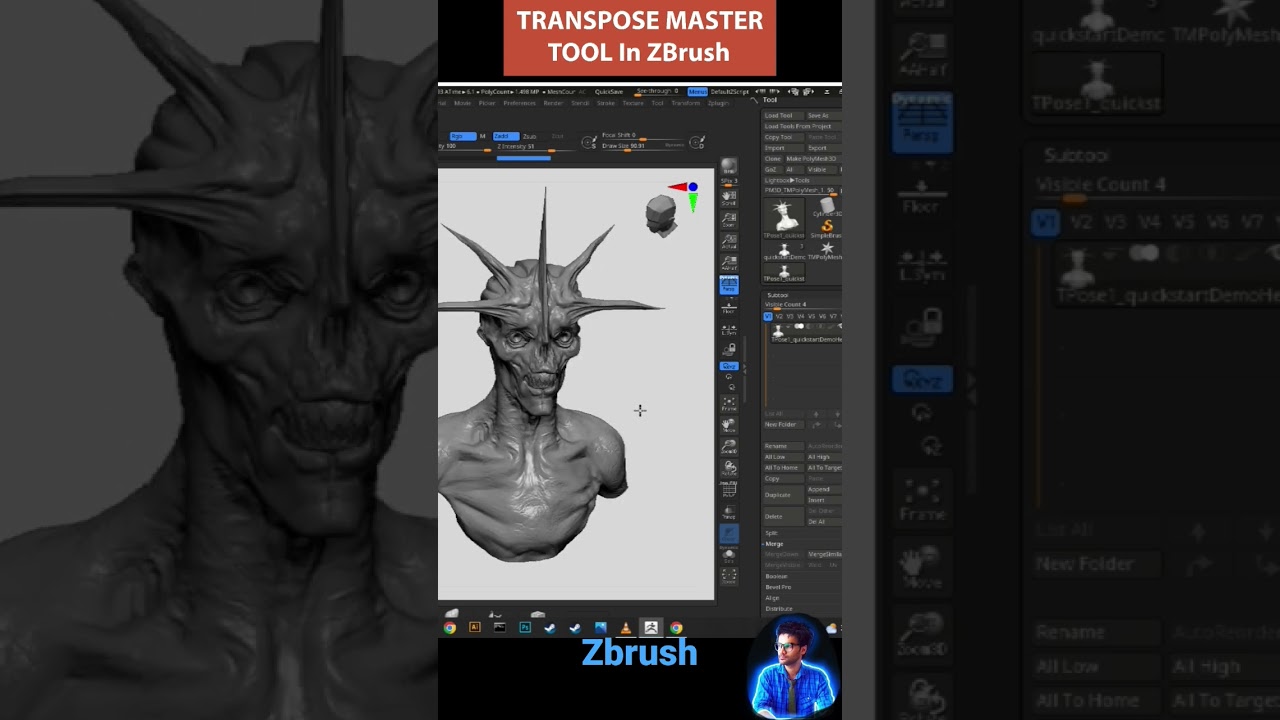The height and width of the screenshot is (720, 1280).
Task: Select the Cylinder3D tool thumbnail
Action: pyautogui.click(x=826, y=207)
